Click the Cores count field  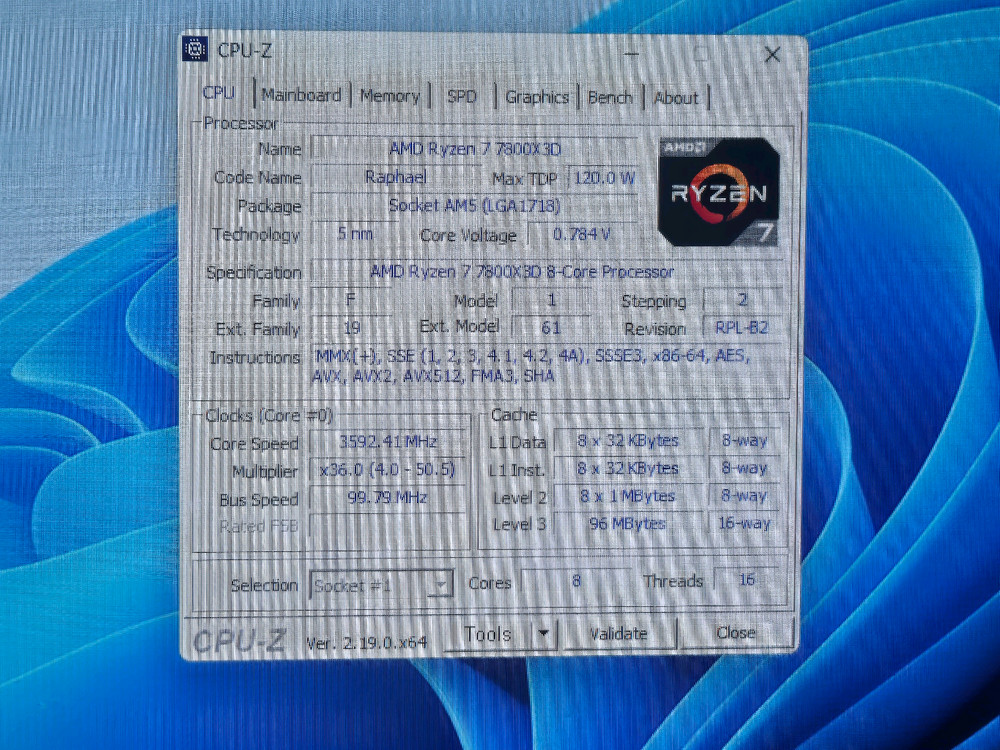[x=578, y=582]
